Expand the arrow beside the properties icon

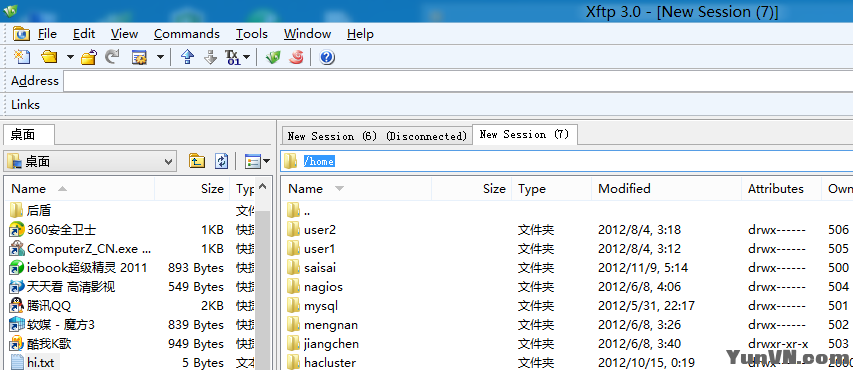click(160, 57)
